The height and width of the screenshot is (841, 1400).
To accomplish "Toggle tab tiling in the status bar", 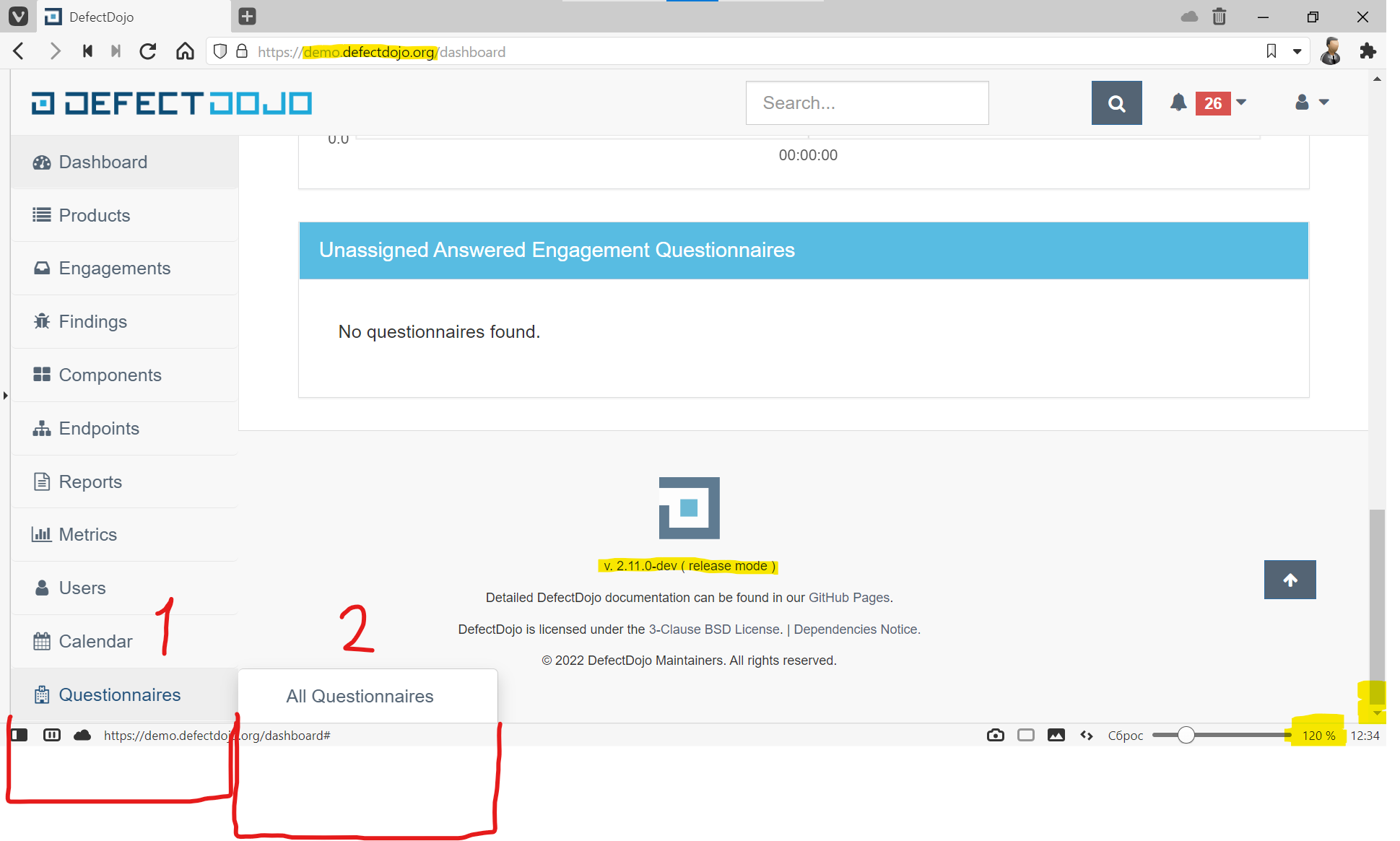I will (51, 735).
